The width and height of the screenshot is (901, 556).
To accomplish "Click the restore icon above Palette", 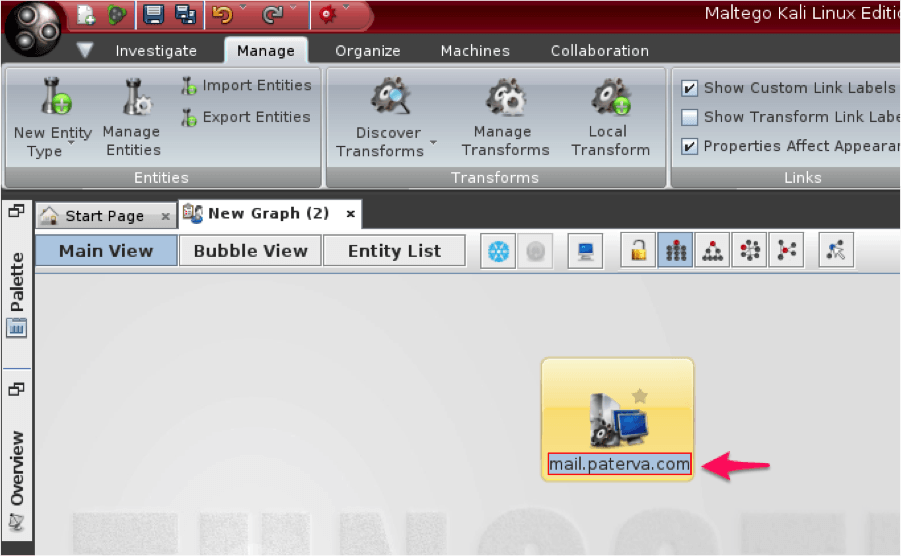I will click(16, 211).
